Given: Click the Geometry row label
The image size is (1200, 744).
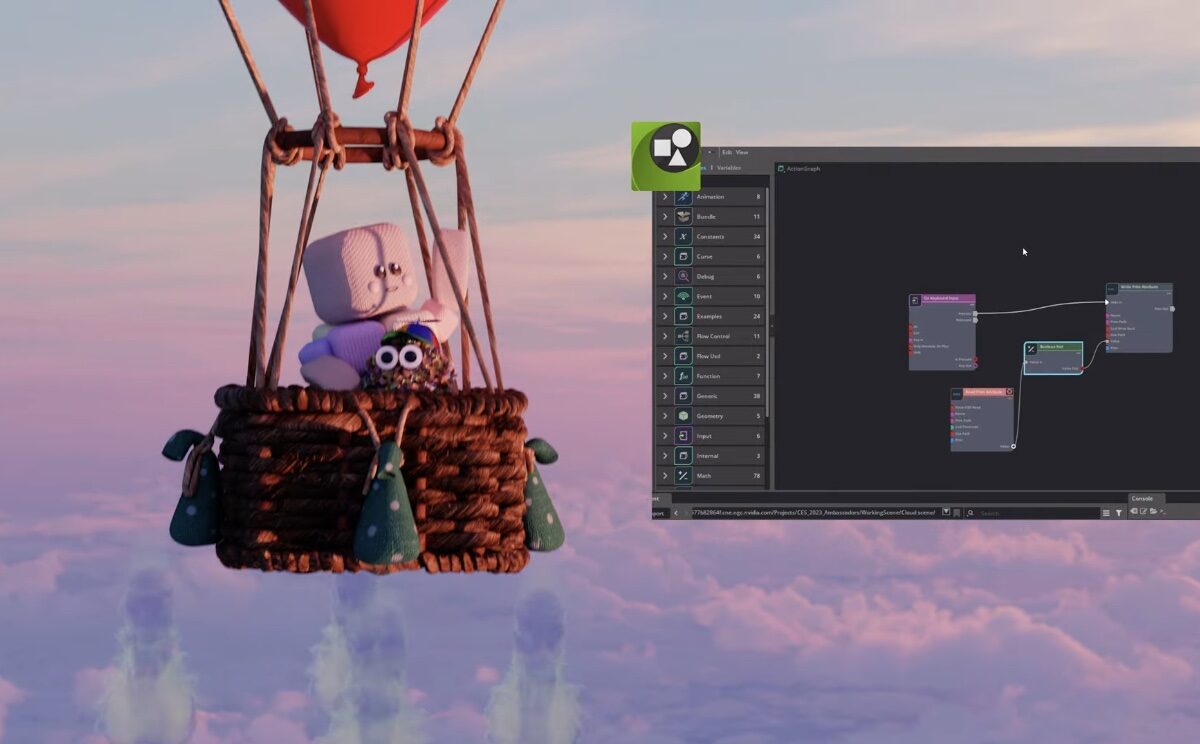Looking at the screenshot, I should (x=710, y=416).
